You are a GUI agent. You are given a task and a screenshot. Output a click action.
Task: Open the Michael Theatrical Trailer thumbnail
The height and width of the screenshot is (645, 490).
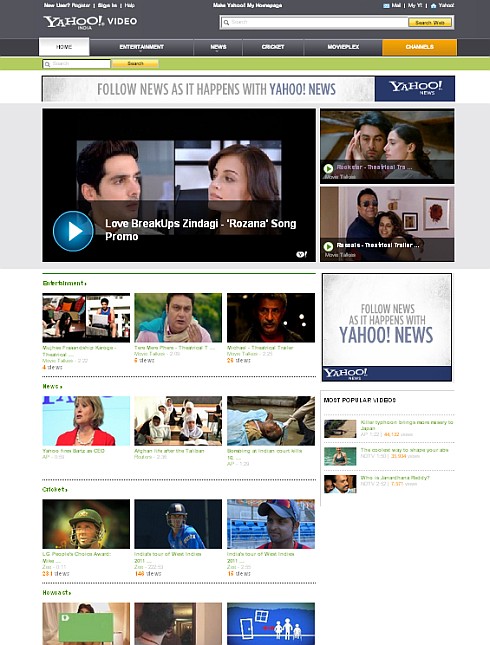pos(271,318)
